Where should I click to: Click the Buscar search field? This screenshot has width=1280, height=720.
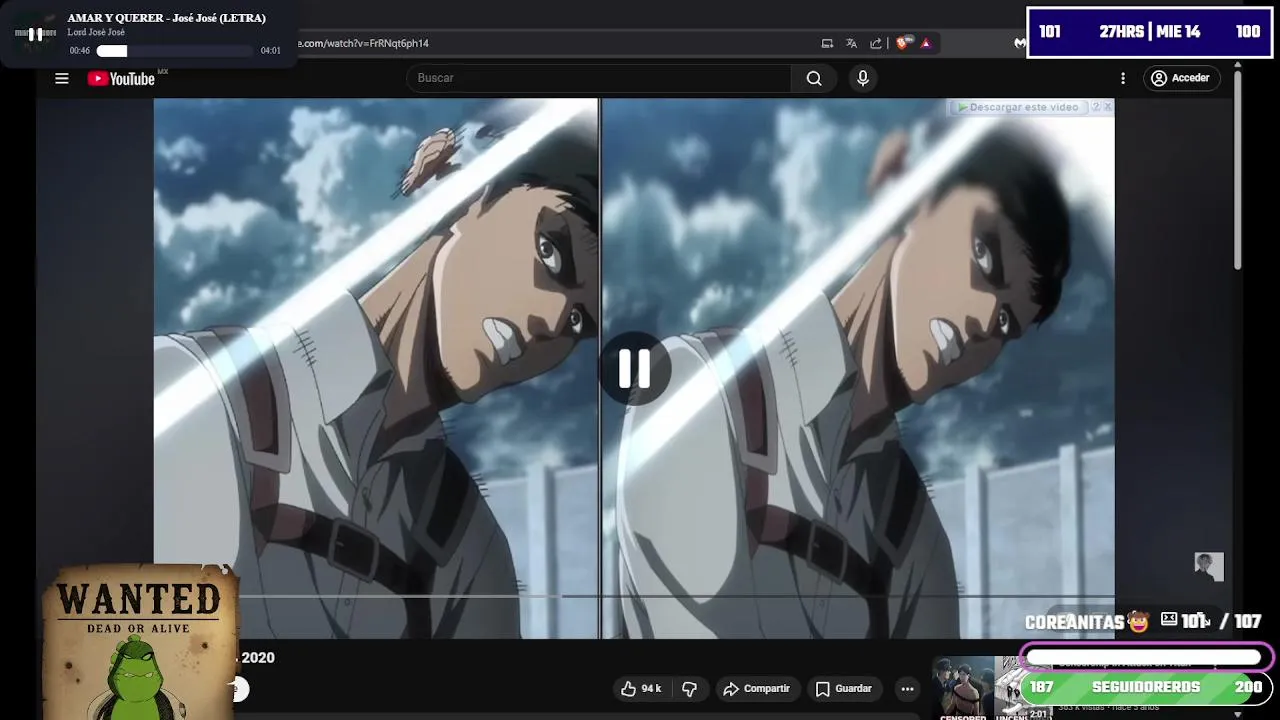[x=598, y=78]
